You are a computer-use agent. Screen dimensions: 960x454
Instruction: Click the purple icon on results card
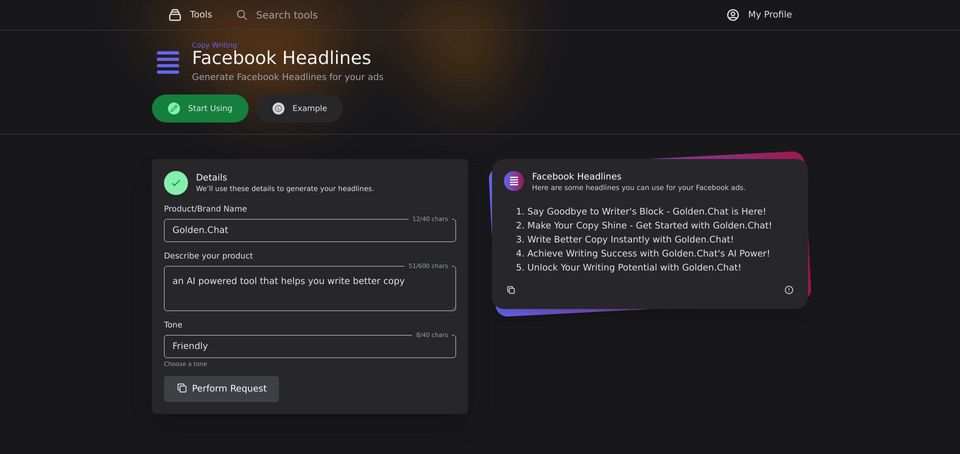point(514,181)
